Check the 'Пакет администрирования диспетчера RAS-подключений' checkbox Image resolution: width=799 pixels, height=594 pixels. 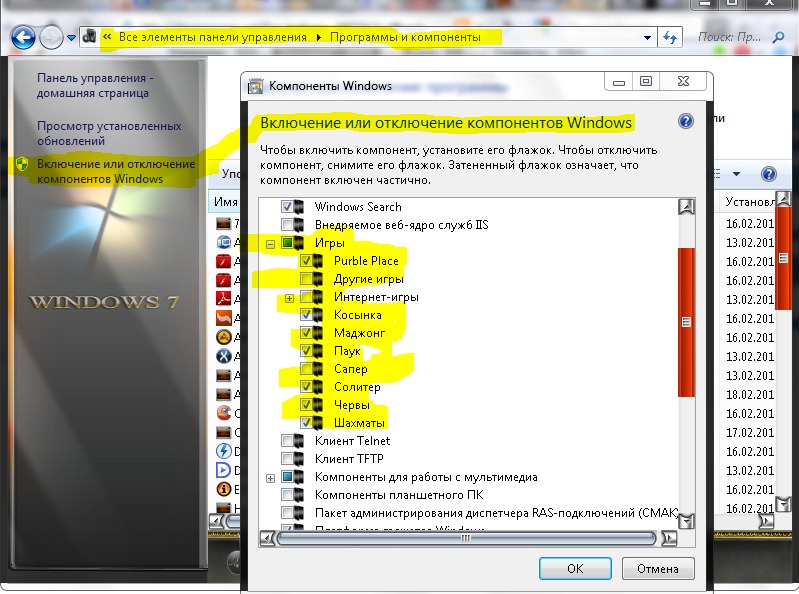[x=287, y=512]
